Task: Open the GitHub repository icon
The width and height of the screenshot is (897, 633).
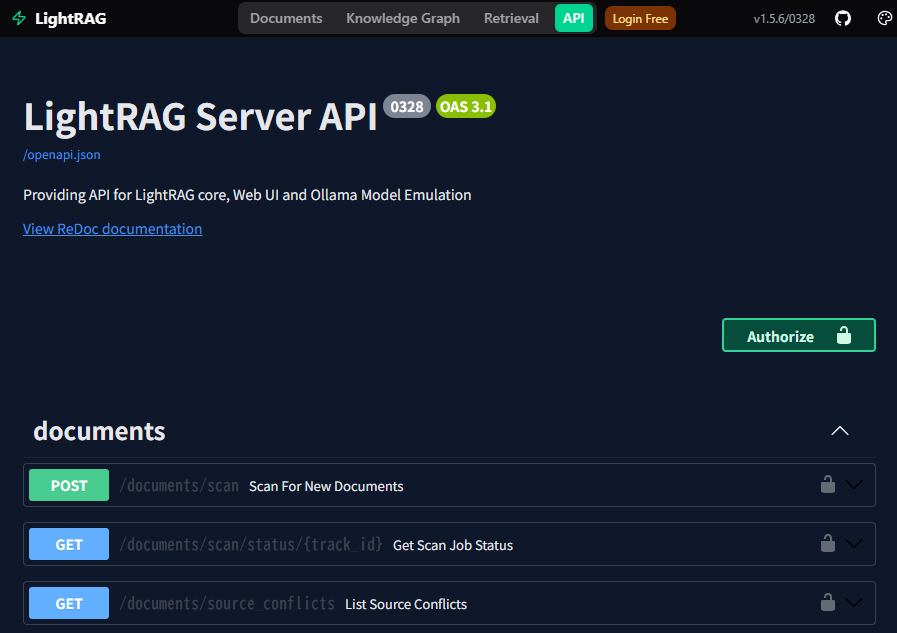Action: tap(843, 18)
